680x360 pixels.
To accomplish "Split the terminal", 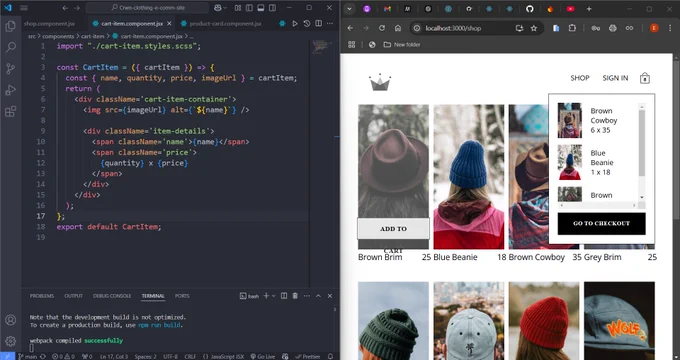I will click(x=284, y=296).
